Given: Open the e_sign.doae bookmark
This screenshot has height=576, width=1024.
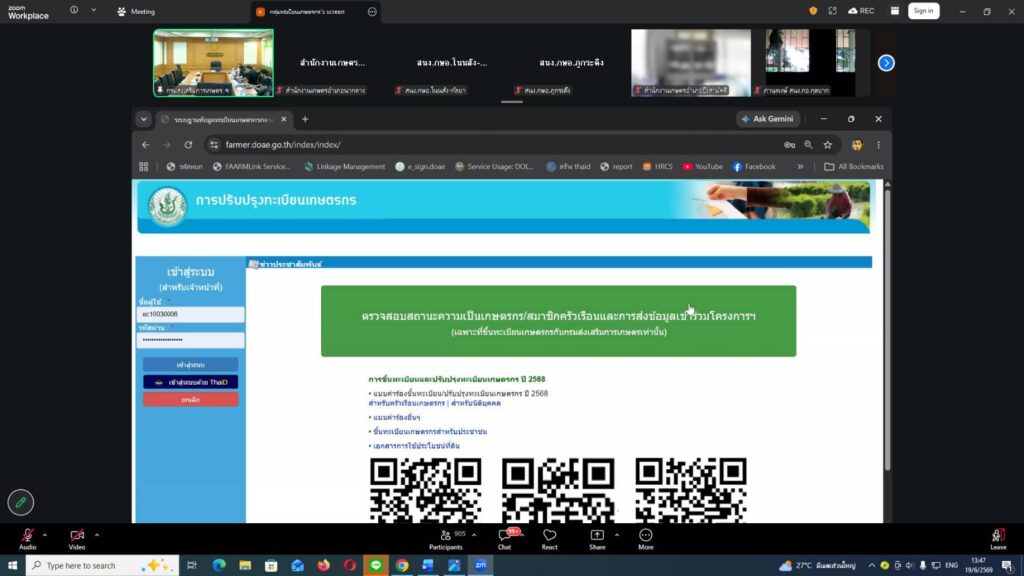Looking at the screenshot, I should pyautogui.click(x=420, y=167).
